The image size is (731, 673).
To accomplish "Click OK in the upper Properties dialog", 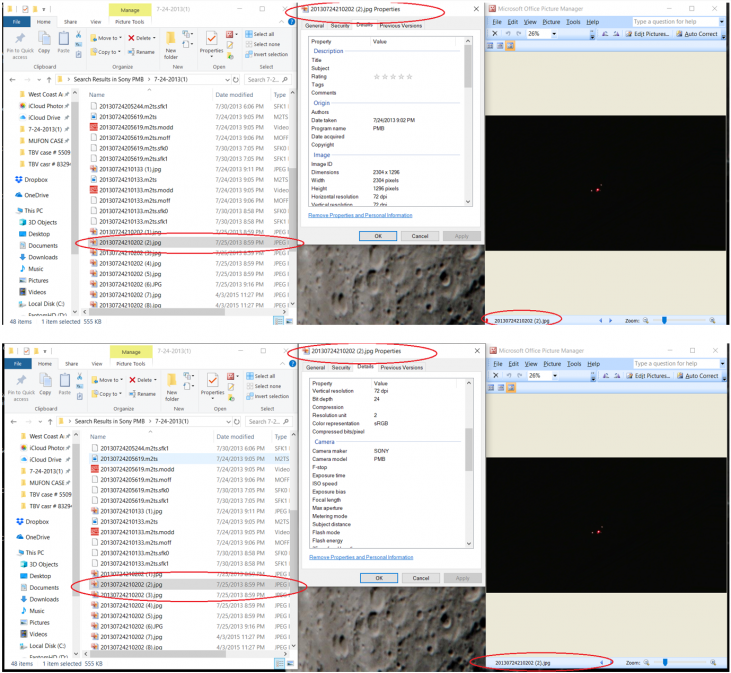I will pyautogui.click(x=378, y=236).
